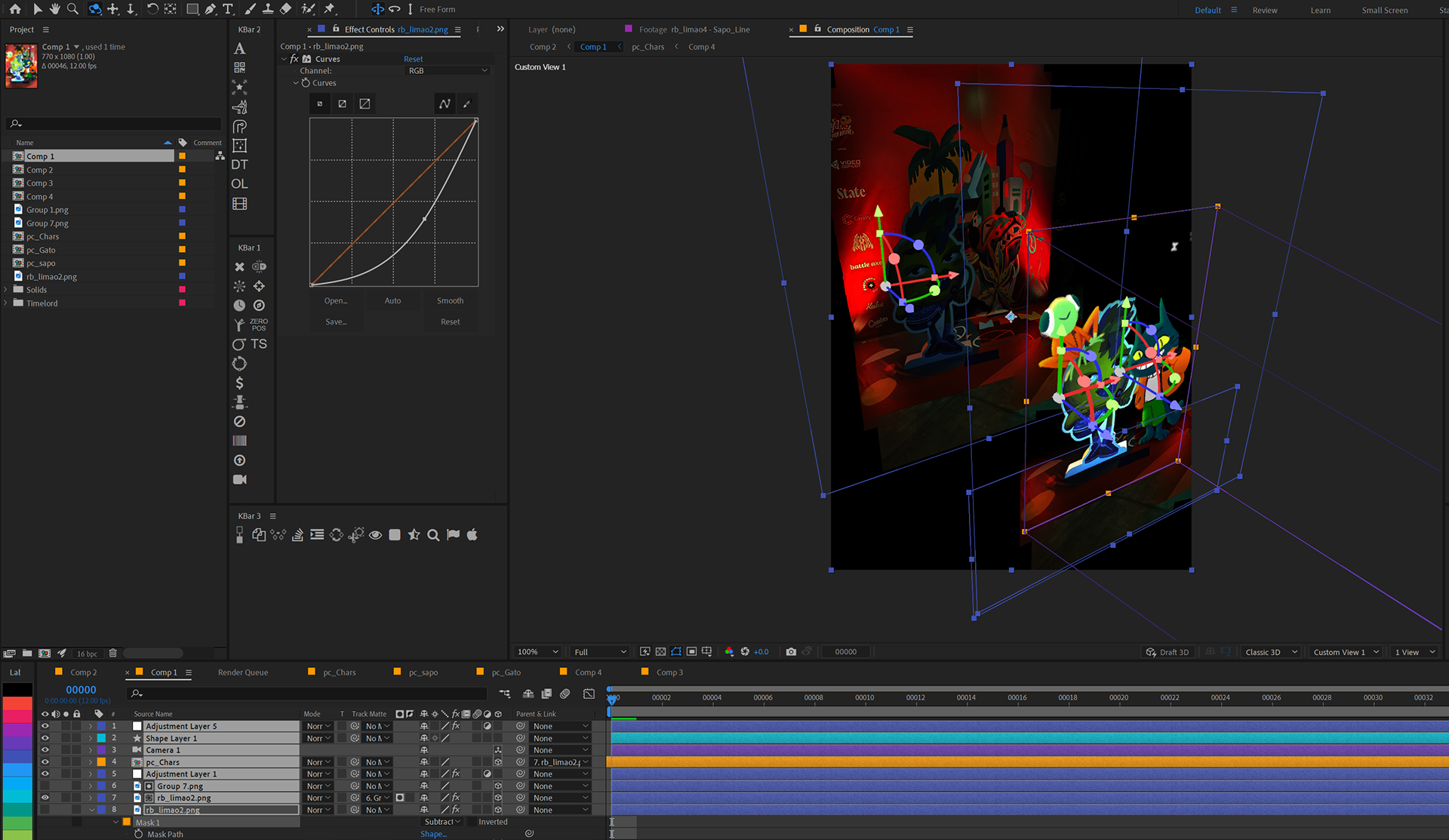Toggle transparency grid in viewer footer

(660, 652)
